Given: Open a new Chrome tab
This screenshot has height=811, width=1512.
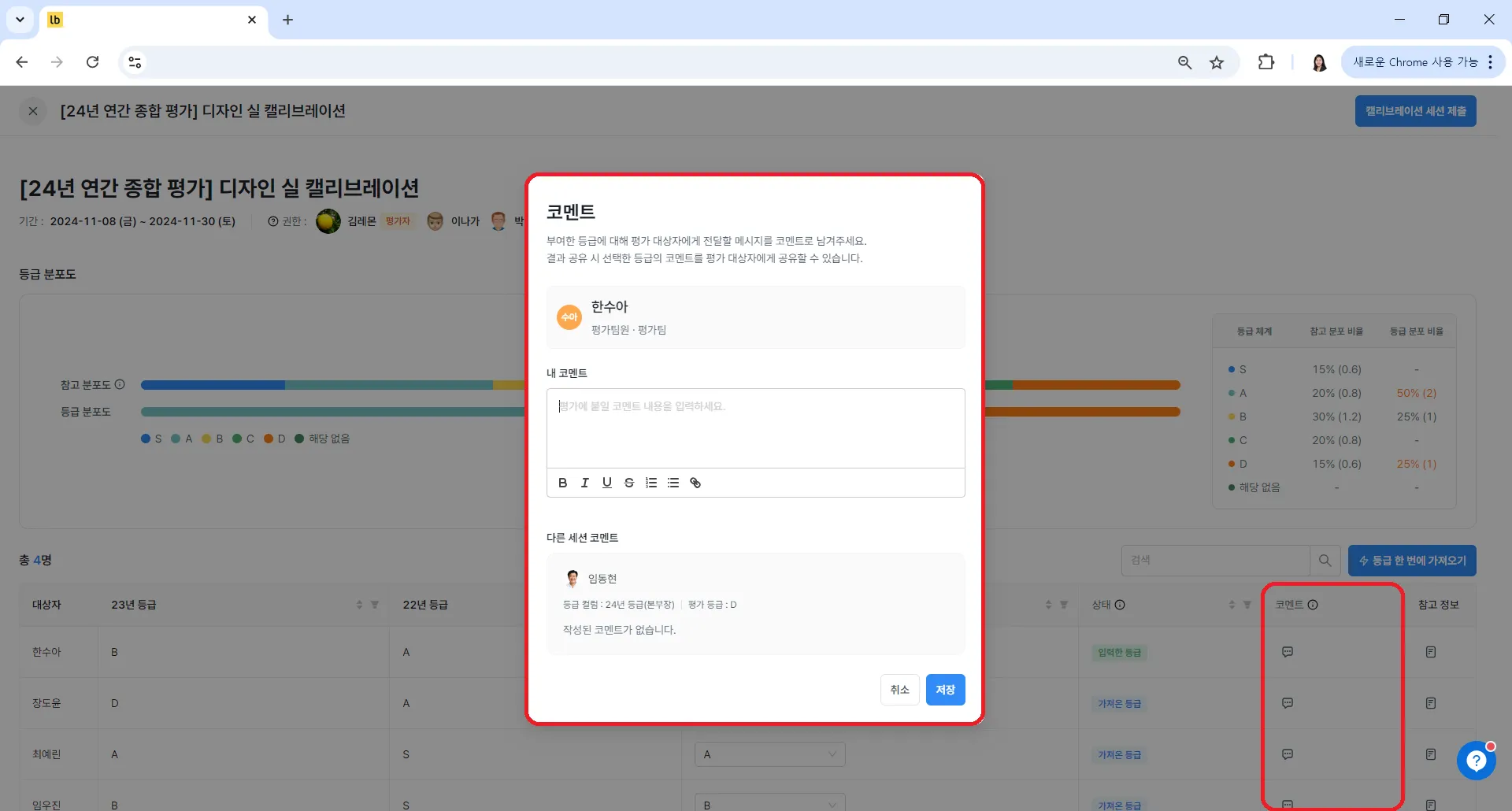Looking at the screenshot, I should tap(287, 20).
